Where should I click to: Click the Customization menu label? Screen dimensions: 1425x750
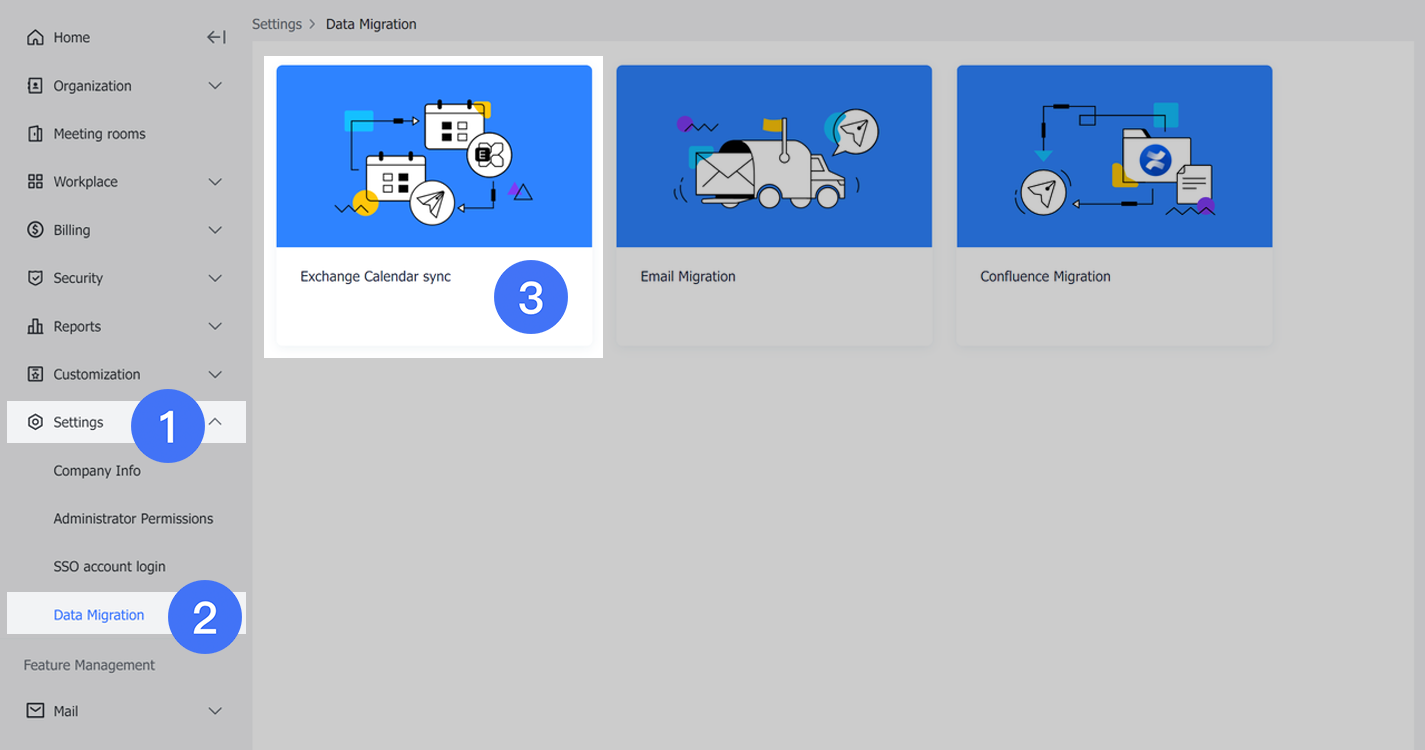97,374
